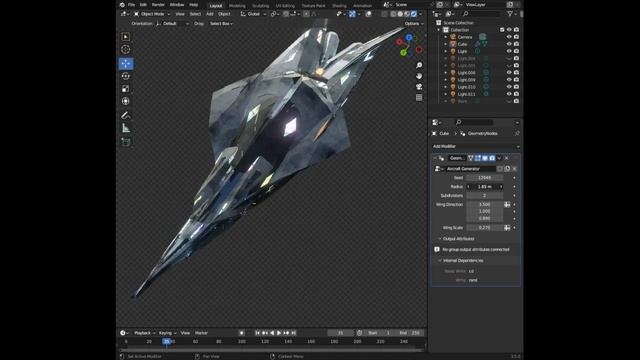Image resolution: width=640 pixels, height=360 pixels.
Task: Activate the Scale tool
Action: 126,89
